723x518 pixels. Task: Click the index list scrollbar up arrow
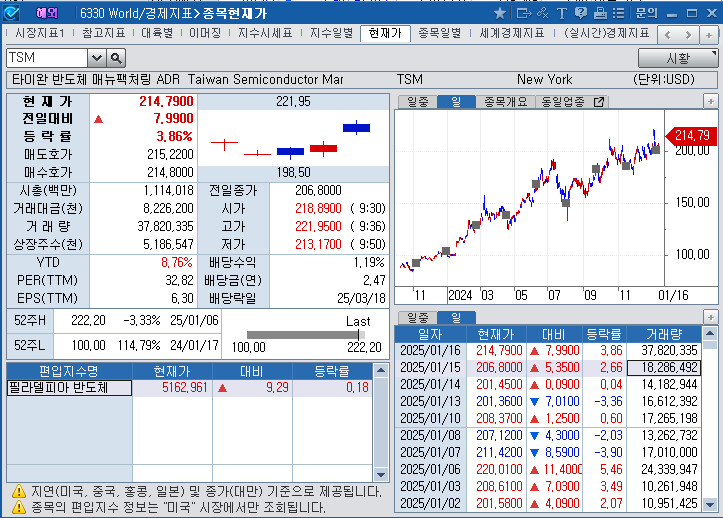tap(381, 370)
